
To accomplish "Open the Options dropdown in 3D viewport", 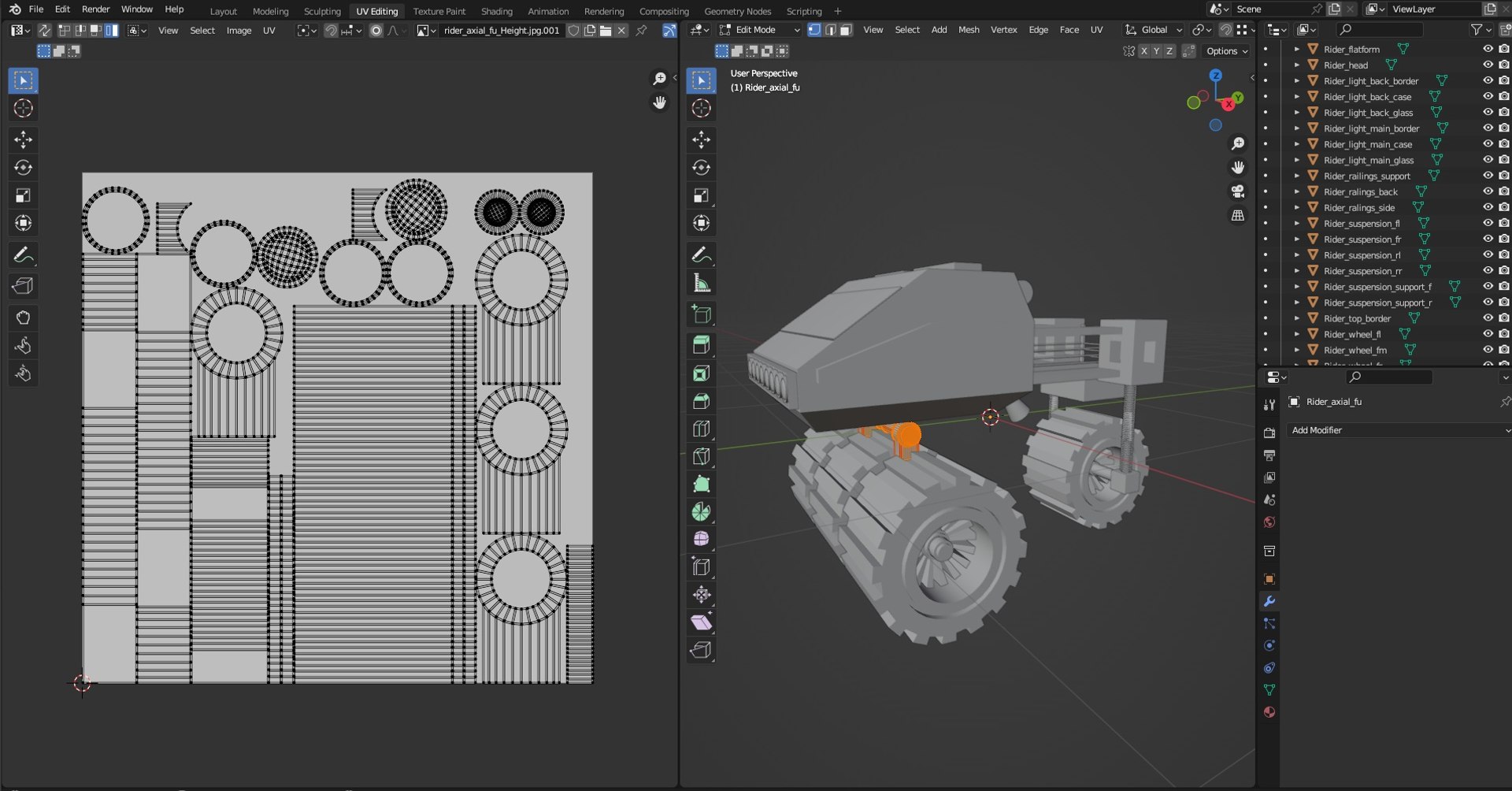I will [x=1227, y=51].
